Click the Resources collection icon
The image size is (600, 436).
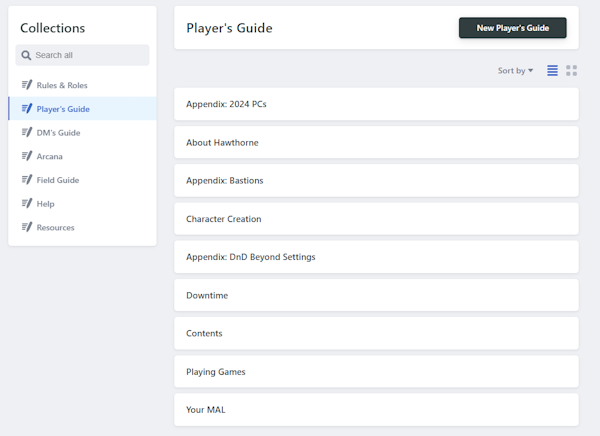[27, 227]
